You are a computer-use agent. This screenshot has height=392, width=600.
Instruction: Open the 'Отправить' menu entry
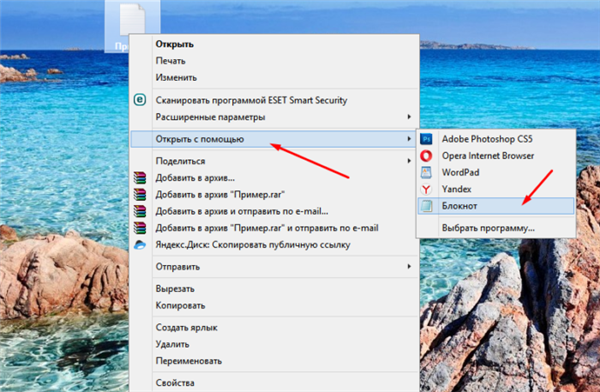(x=275, y=266)
